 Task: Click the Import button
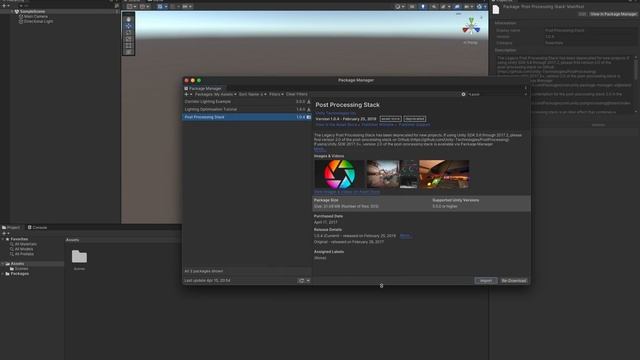(x=486, y=281)
